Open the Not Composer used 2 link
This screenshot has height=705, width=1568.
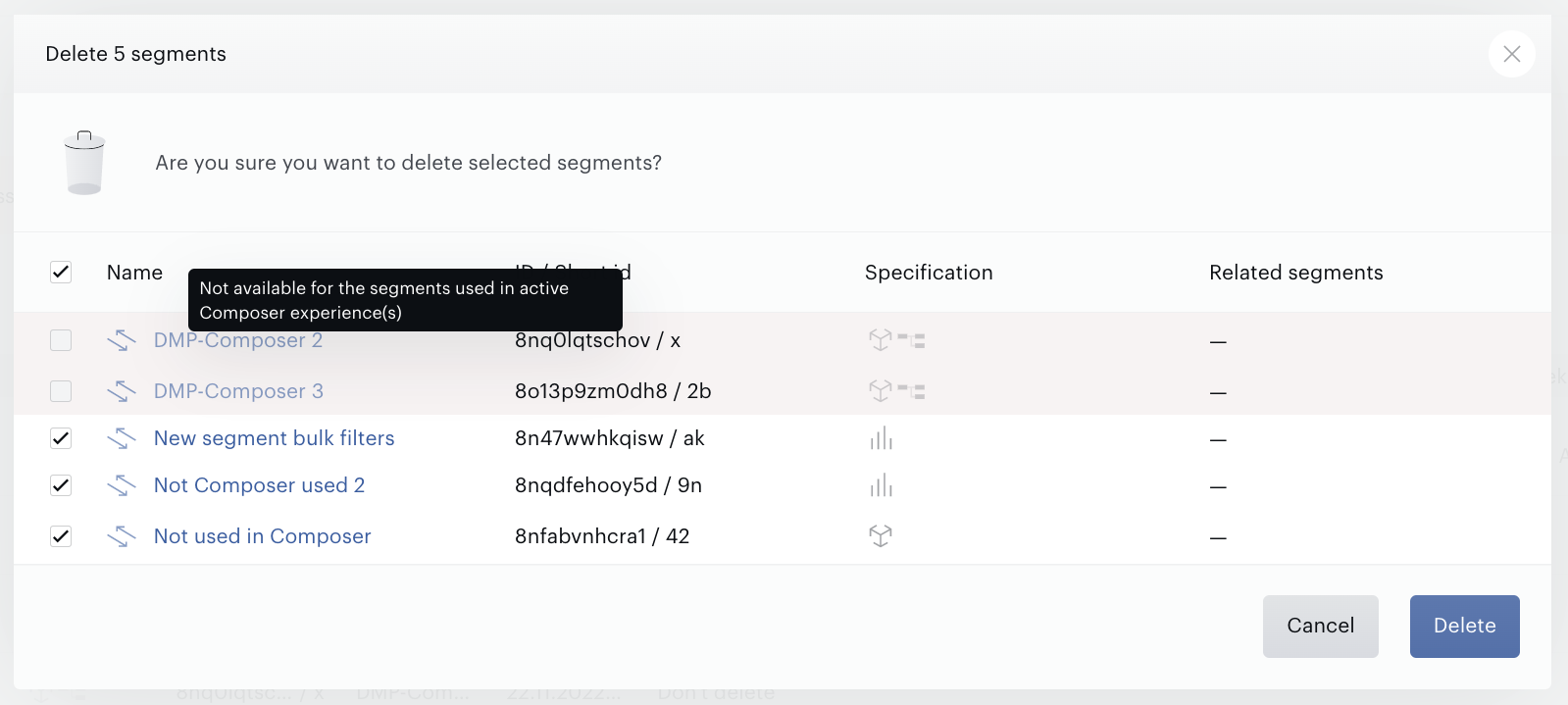pyautogui.click(x=259, y=485)
